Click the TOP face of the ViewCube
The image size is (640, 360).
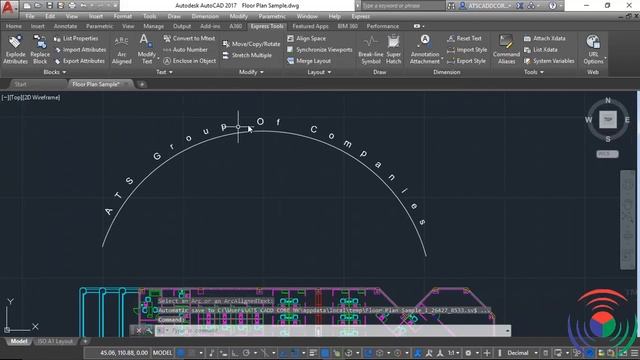[x=608, y=120]
